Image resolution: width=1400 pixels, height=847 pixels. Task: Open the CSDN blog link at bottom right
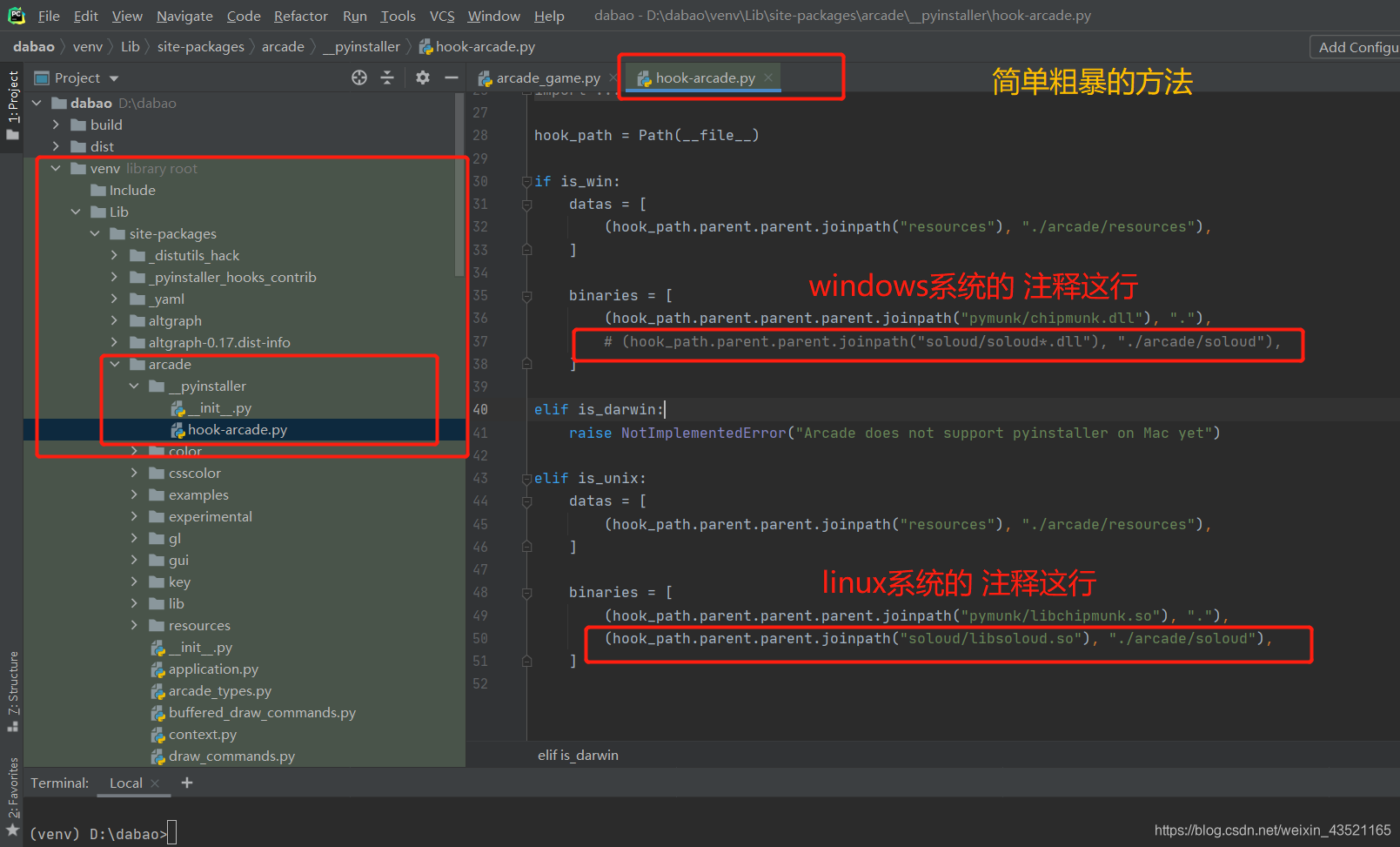point(1273,830)
